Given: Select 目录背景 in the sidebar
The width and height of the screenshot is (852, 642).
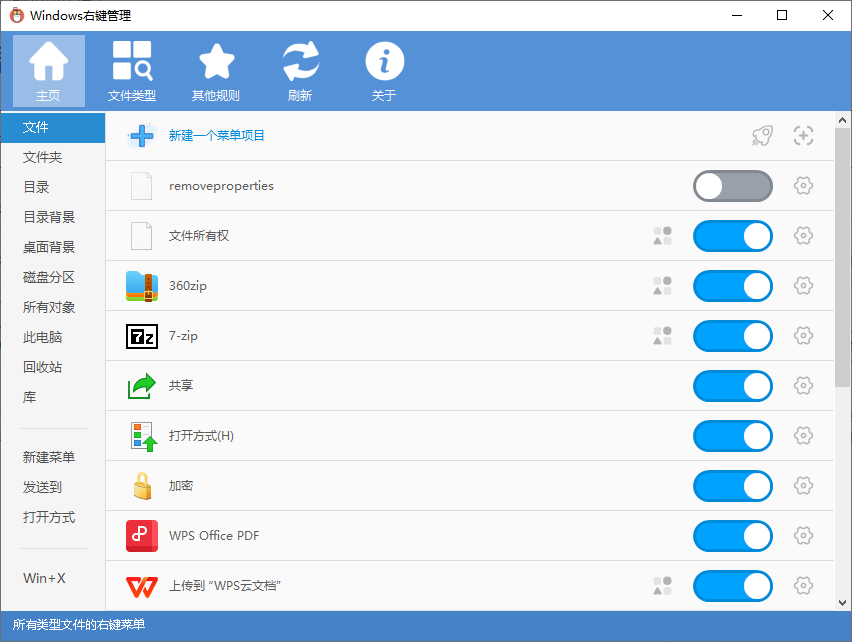Looking at the screenshot, I should [x=53, y=217].
